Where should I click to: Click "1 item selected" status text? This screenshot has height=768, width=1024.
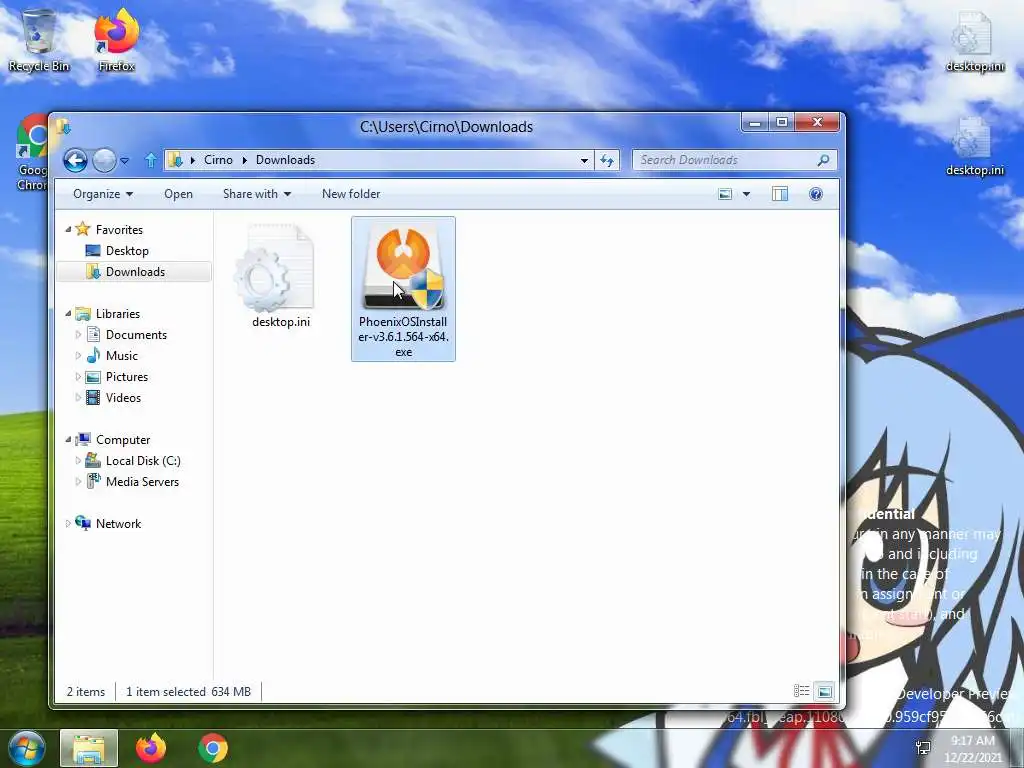click(166, 692)
